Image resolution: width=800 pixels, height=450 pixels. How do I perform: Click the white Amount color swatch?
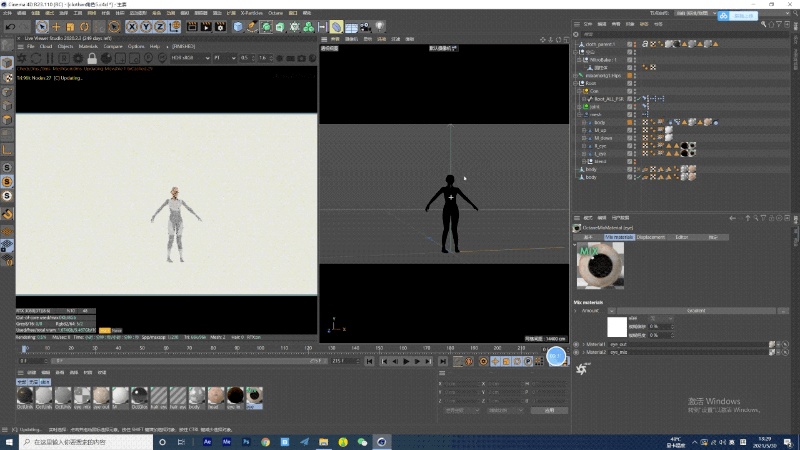click(x=616, y=326)
